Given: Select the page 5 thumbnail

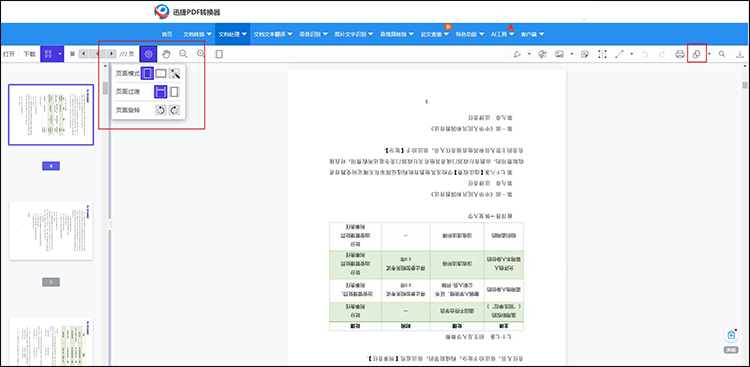Looking at the screenshot, I should pos(51,231).
